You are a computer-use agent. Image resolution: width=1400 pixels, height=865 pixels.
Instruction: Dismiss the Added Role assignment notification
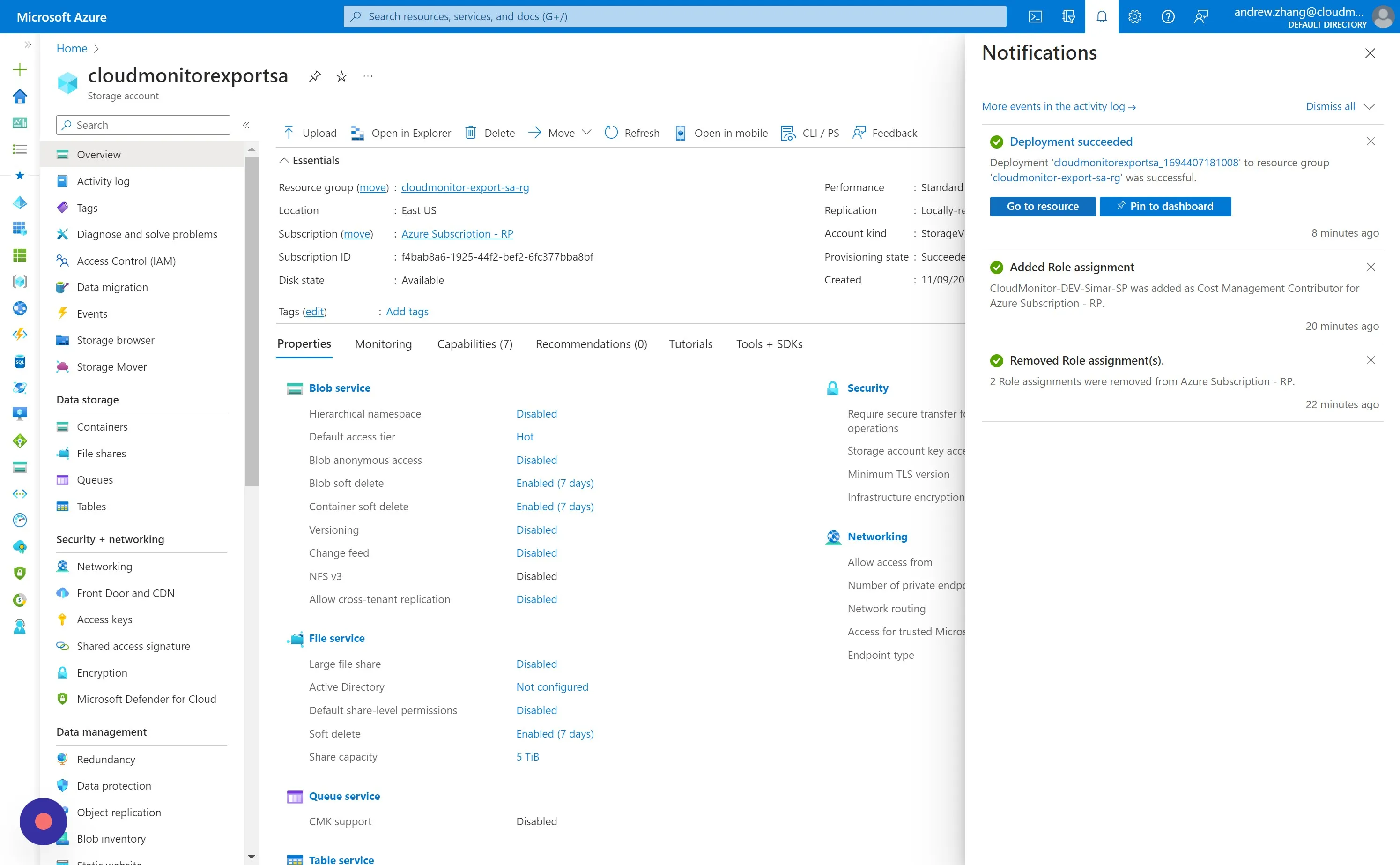1370,267
